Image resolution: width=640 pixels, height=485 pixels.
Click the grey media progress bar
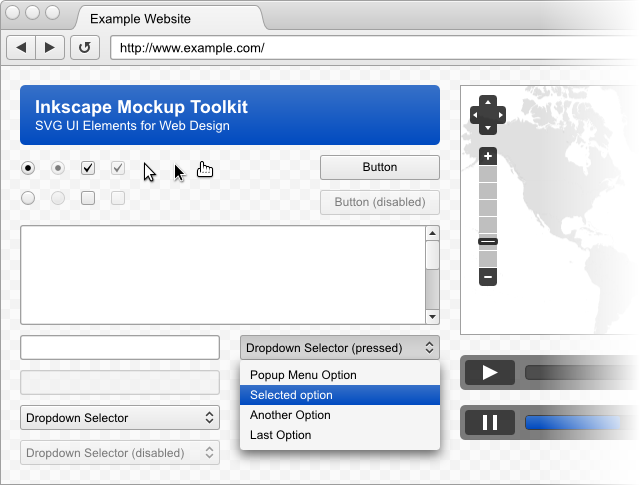coord(580,372)
